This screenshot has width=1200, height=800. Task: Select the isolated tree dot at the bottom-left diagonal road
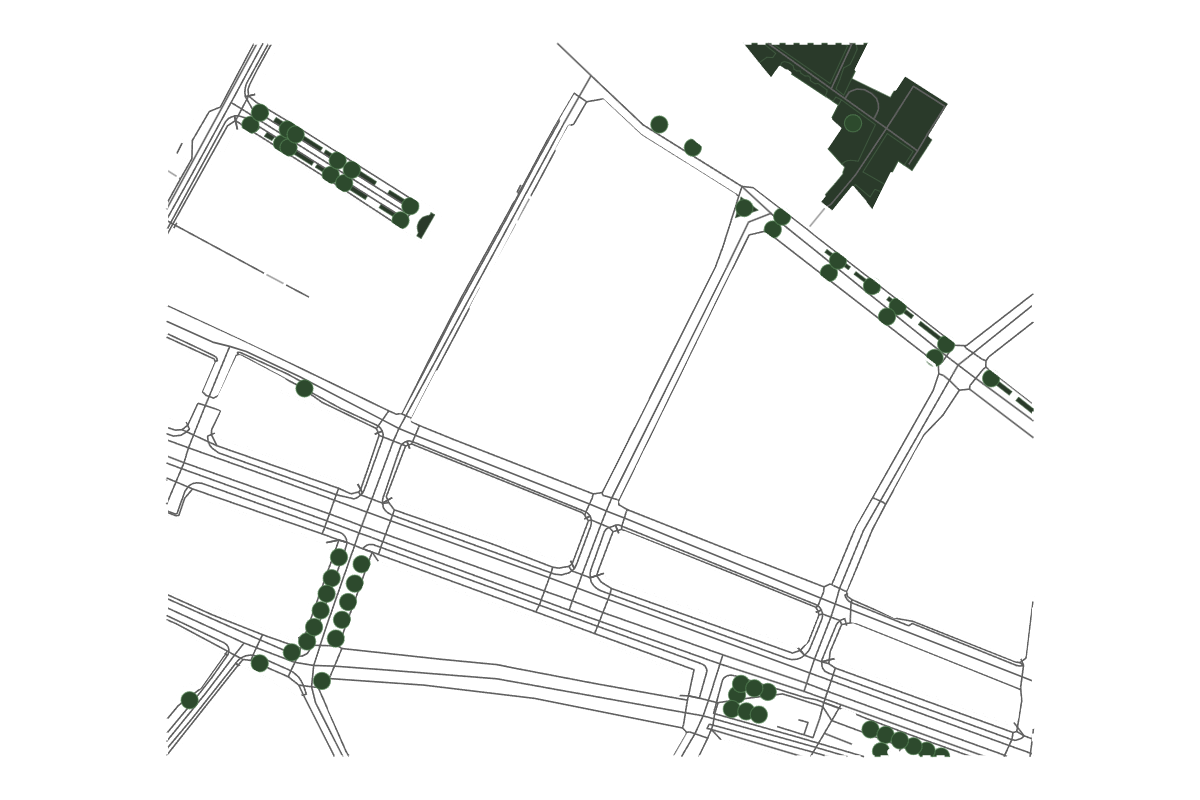tap(190, 700)
